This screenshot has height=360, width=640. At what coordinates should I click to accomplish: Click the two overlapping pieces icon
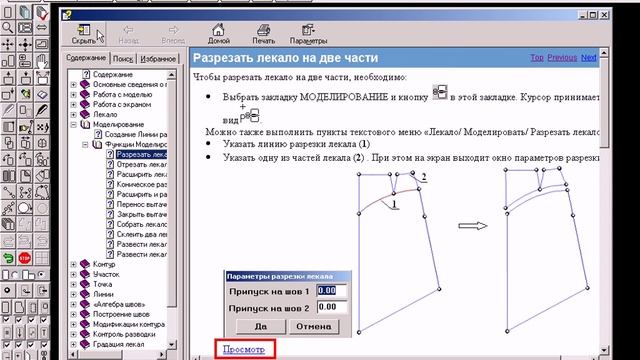(8, 143)
